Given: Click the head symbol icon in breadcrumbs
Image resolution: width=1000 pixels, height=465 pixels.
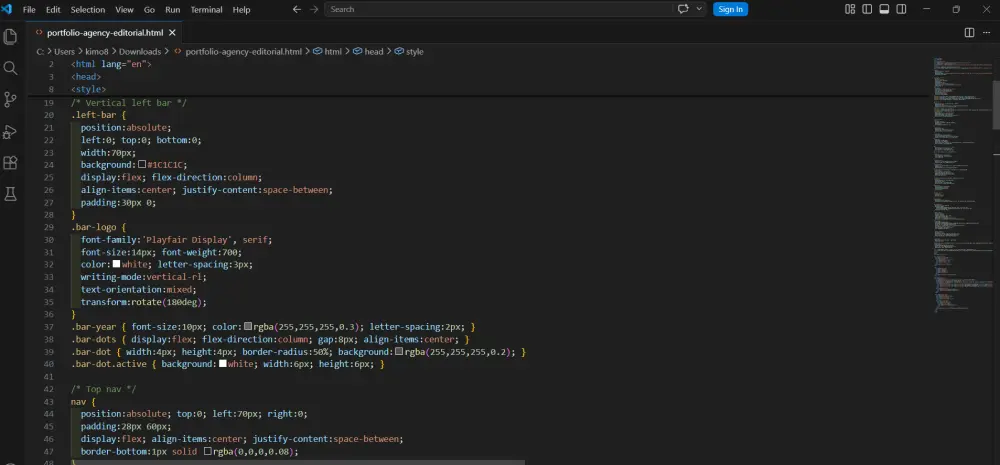Looking at the screenshot, I should (357, 52).
